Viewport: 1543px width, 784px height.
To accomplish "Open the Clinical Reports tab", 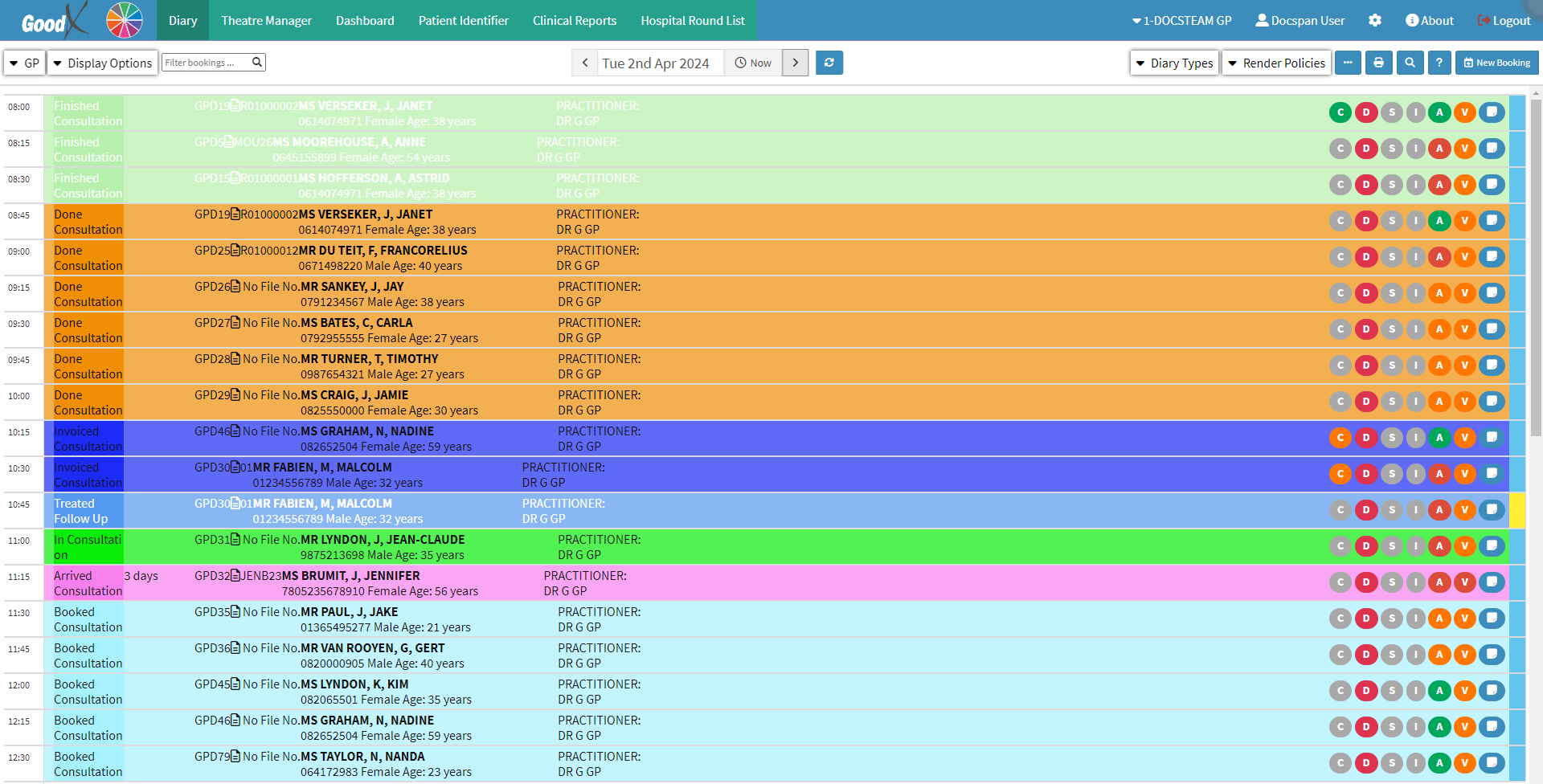I will pyautogui.click(x=574, y=21).
